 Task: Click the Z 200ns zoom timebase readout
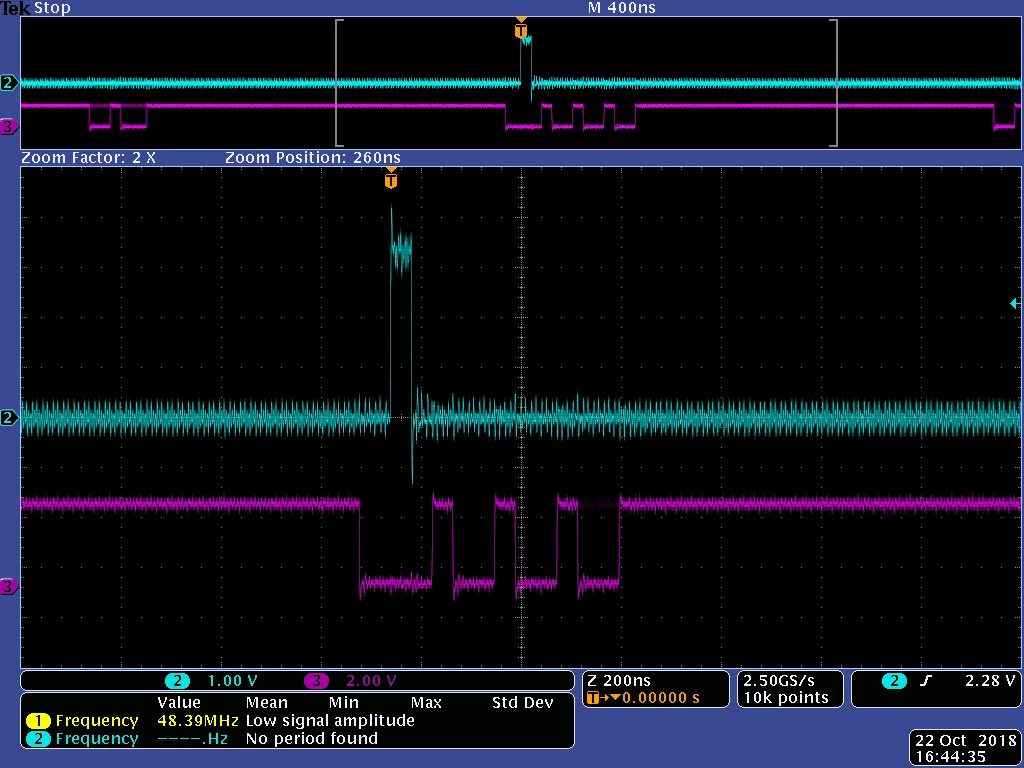coord(619,680)
